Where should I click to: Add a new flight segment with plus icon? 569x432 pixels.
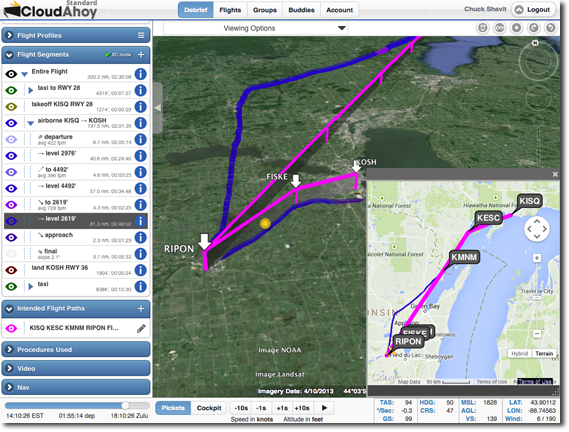pos(141,54)
